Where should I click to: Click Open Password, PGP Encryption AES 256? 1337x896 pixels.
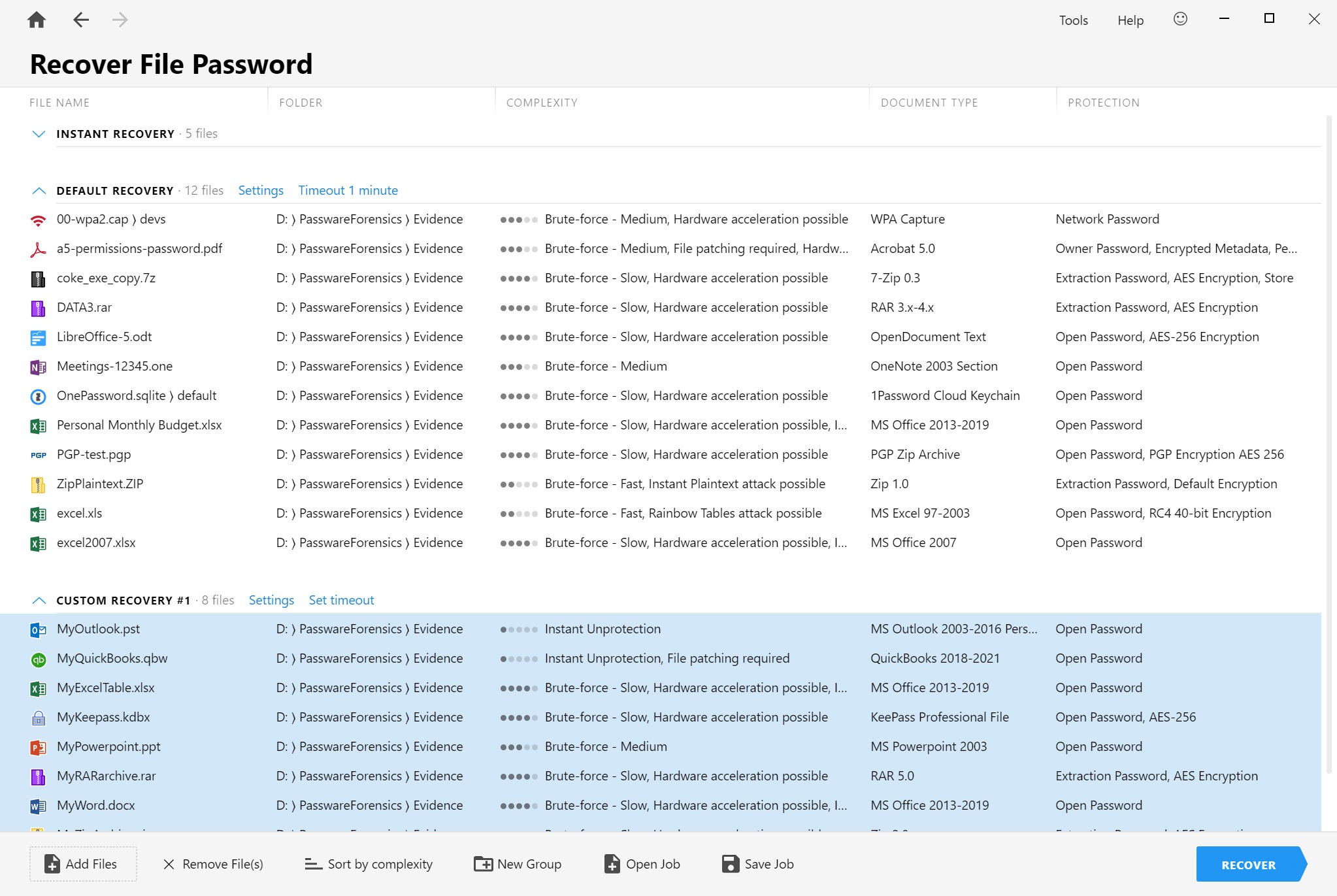click(1170, 454)
